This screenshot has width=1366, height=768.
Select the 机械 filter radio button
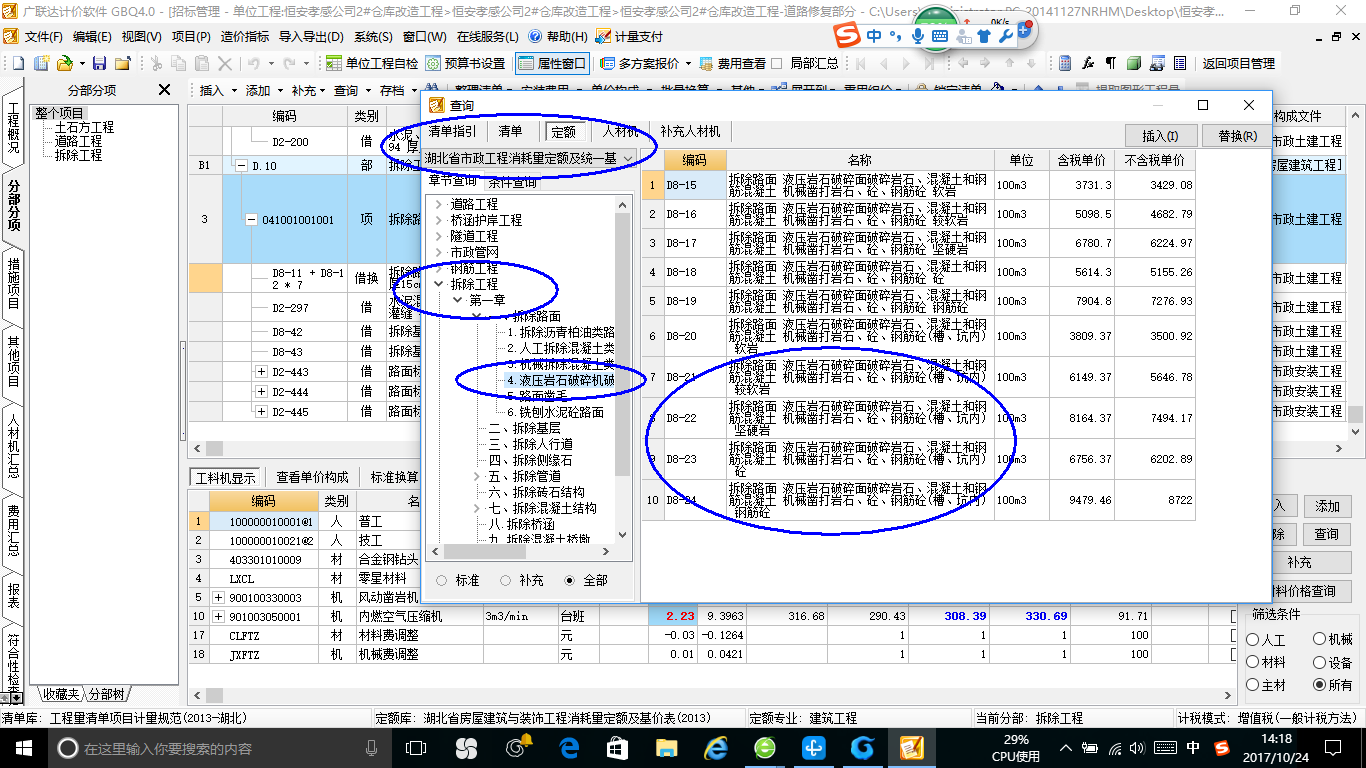click(1320, 639)
